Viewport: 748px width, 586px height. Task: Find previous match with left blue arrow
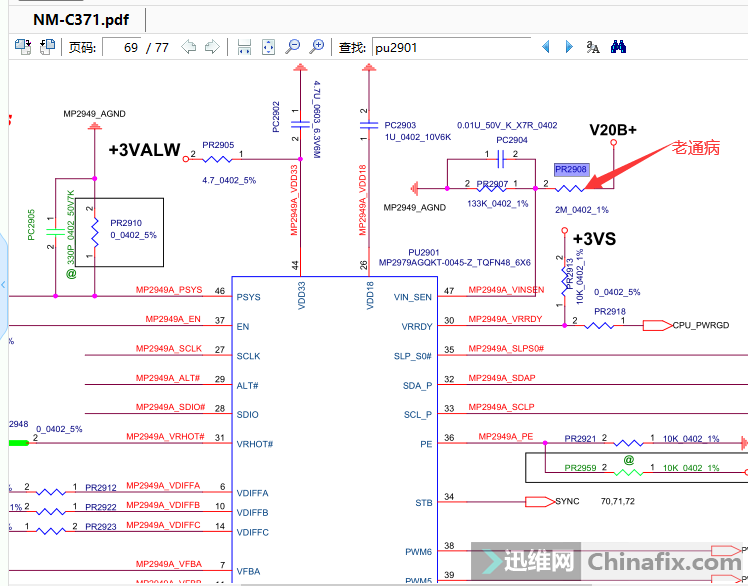click(x=546, y=47)
